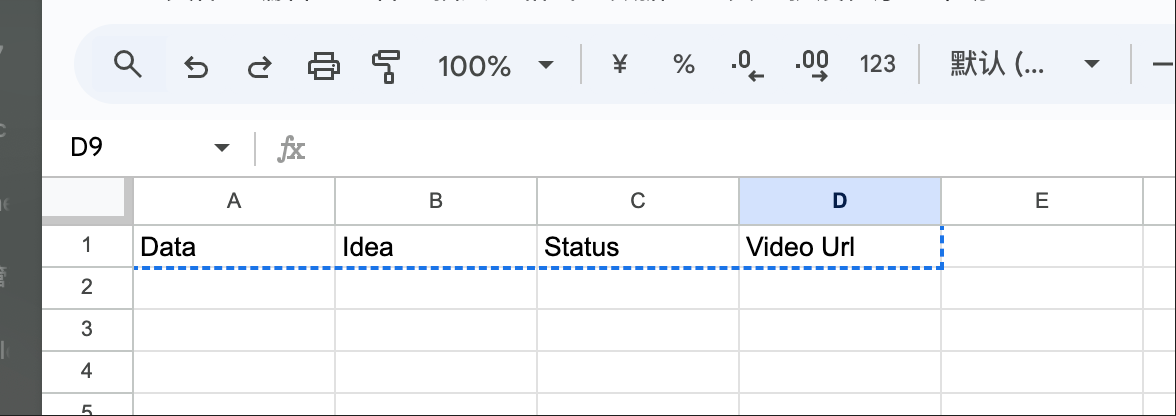Select row 1 header
Screen dimensions: 1176x416
(x=87, y=245)
